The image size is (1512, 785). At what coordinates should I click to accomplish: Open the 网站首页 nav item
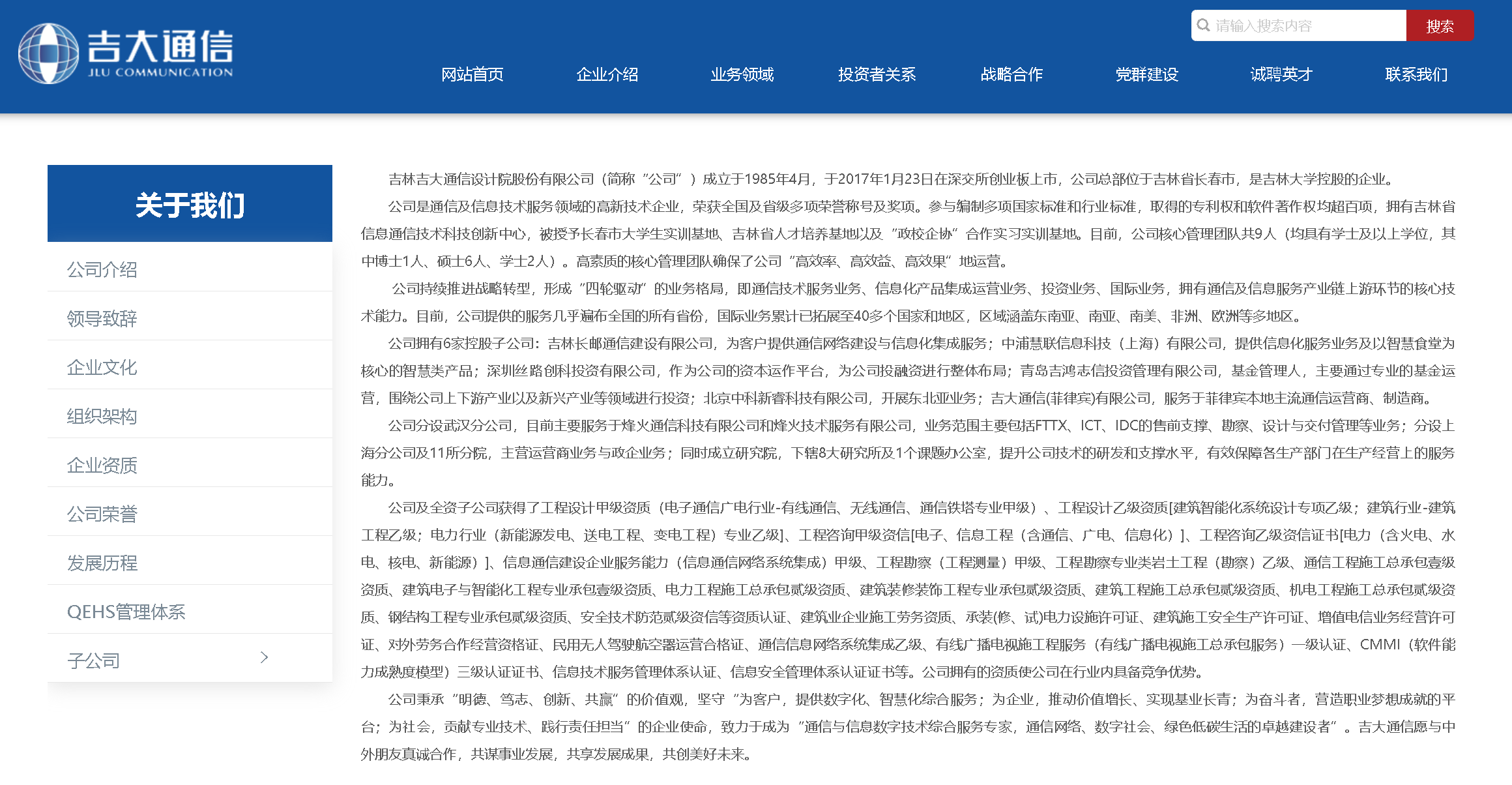pos(472,74)
